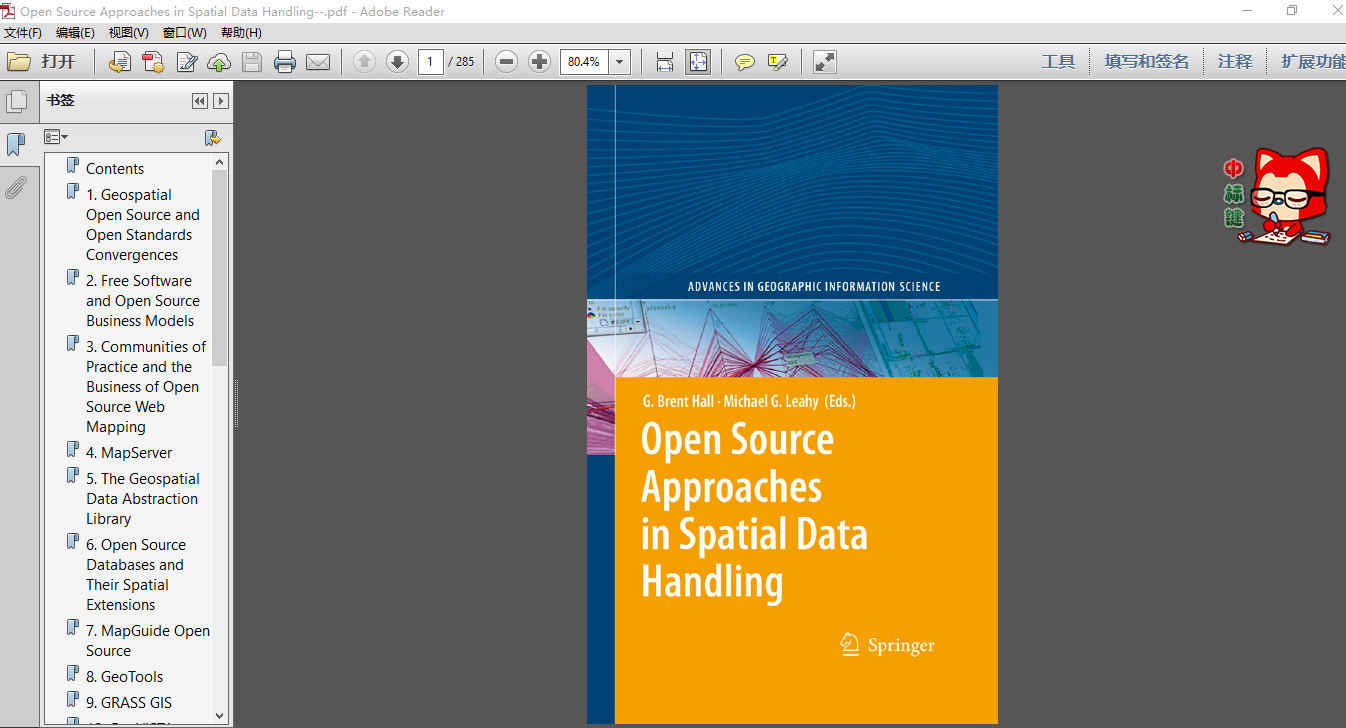Print the document with printer icon
The width and height of the screenshot is (1346, 728).
point(285,62)
